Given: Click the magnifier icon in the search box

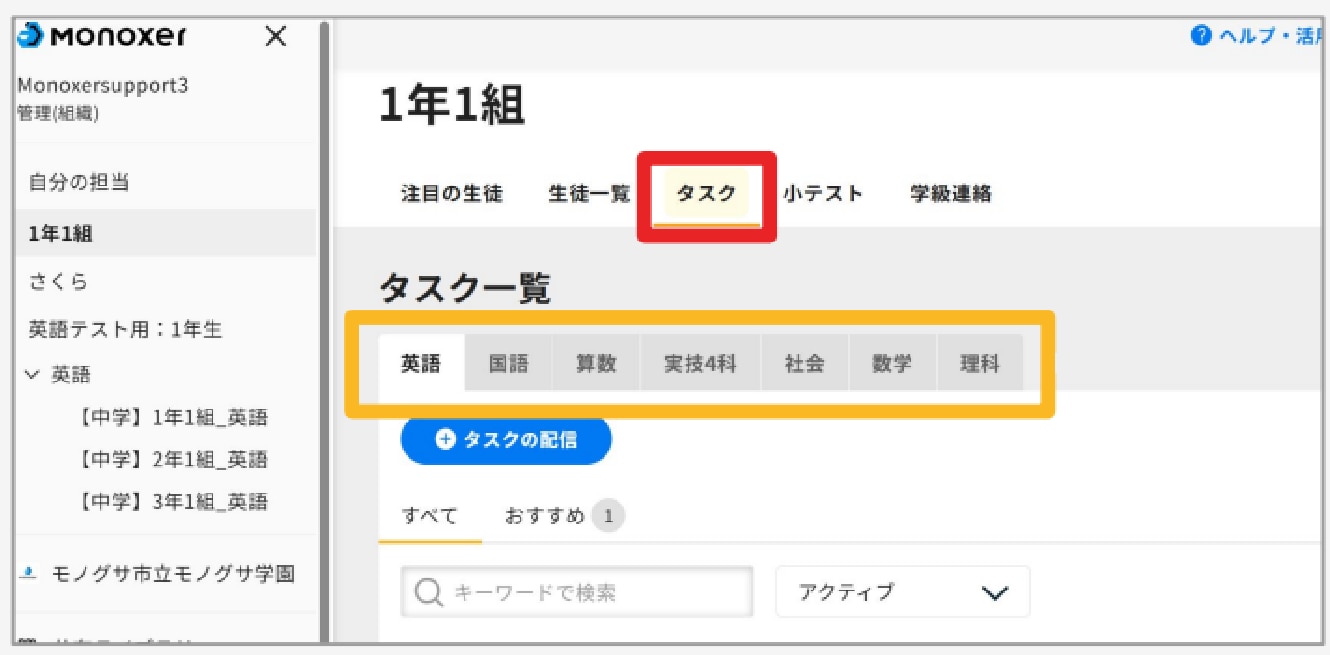Looking at the screenshot, I should coord(428,593).
